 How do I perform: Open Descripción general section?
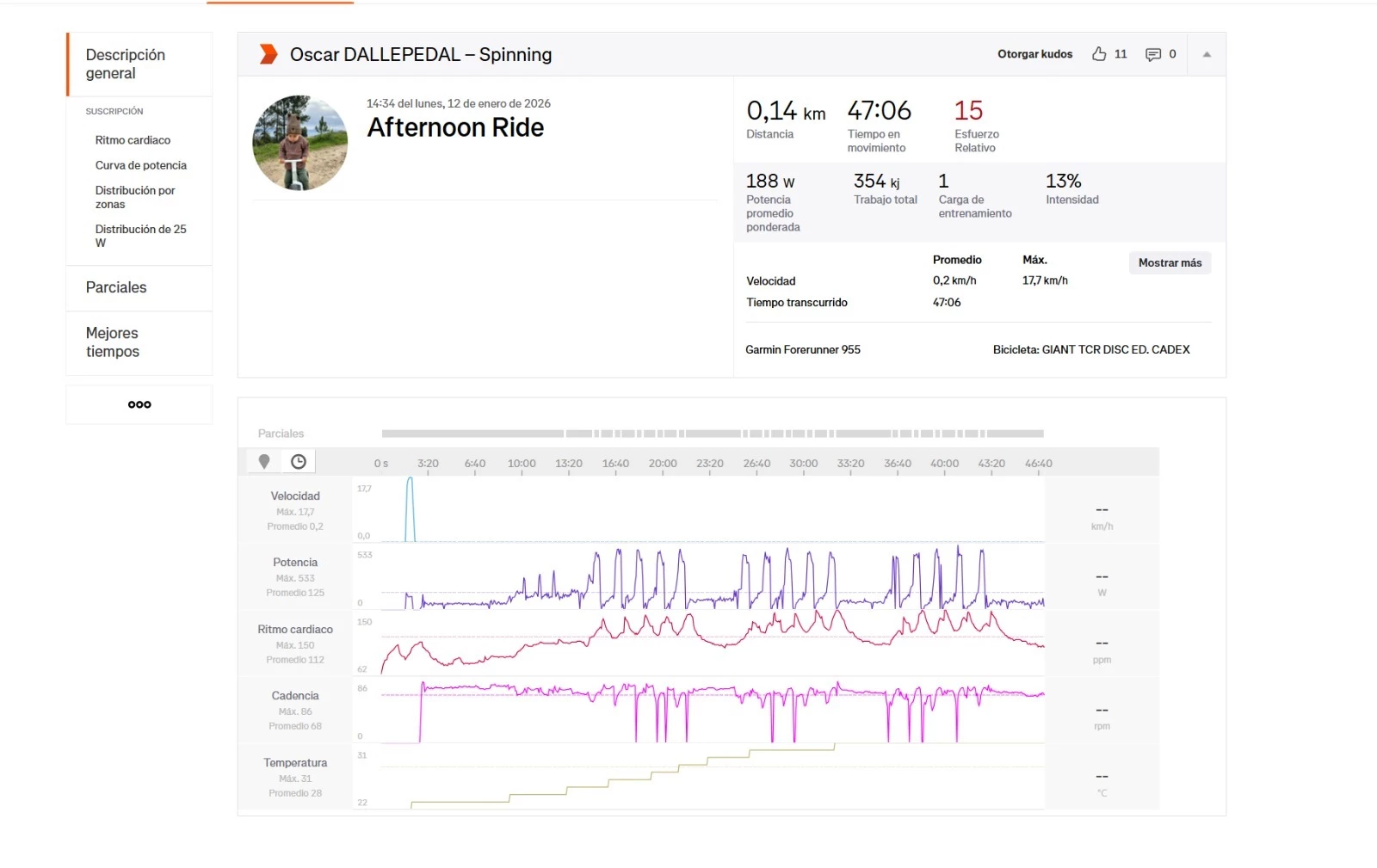point(140,64)
